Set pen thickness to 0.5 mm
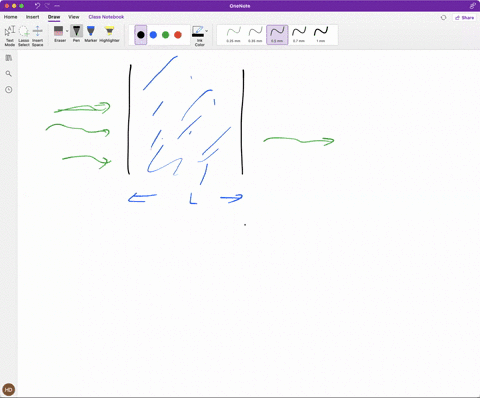Screen dimensions: 480x398 tap(277, 35)
